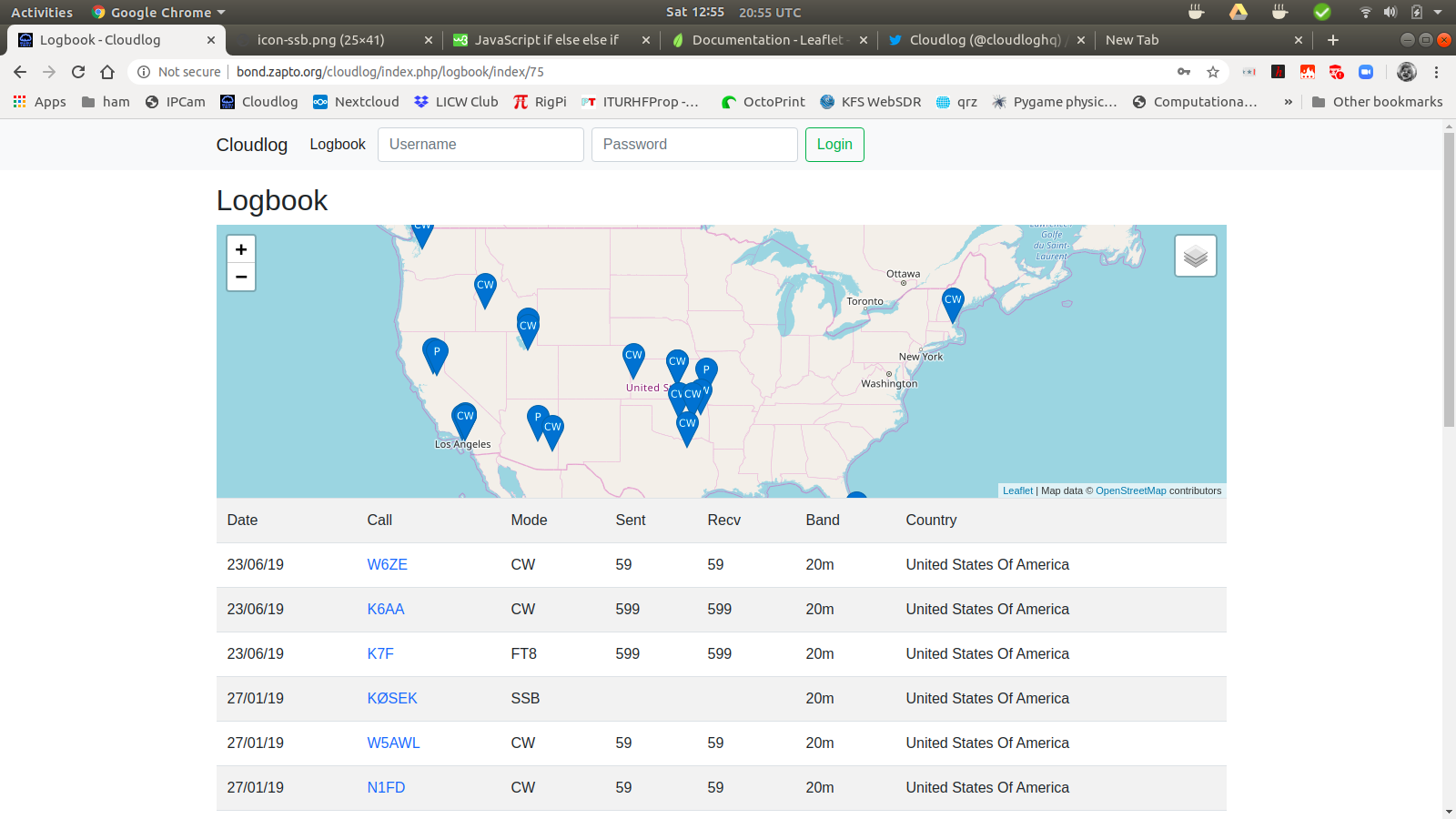Click the volume icon in top bar
The image size is (1456, 819).
(1390, 12)
